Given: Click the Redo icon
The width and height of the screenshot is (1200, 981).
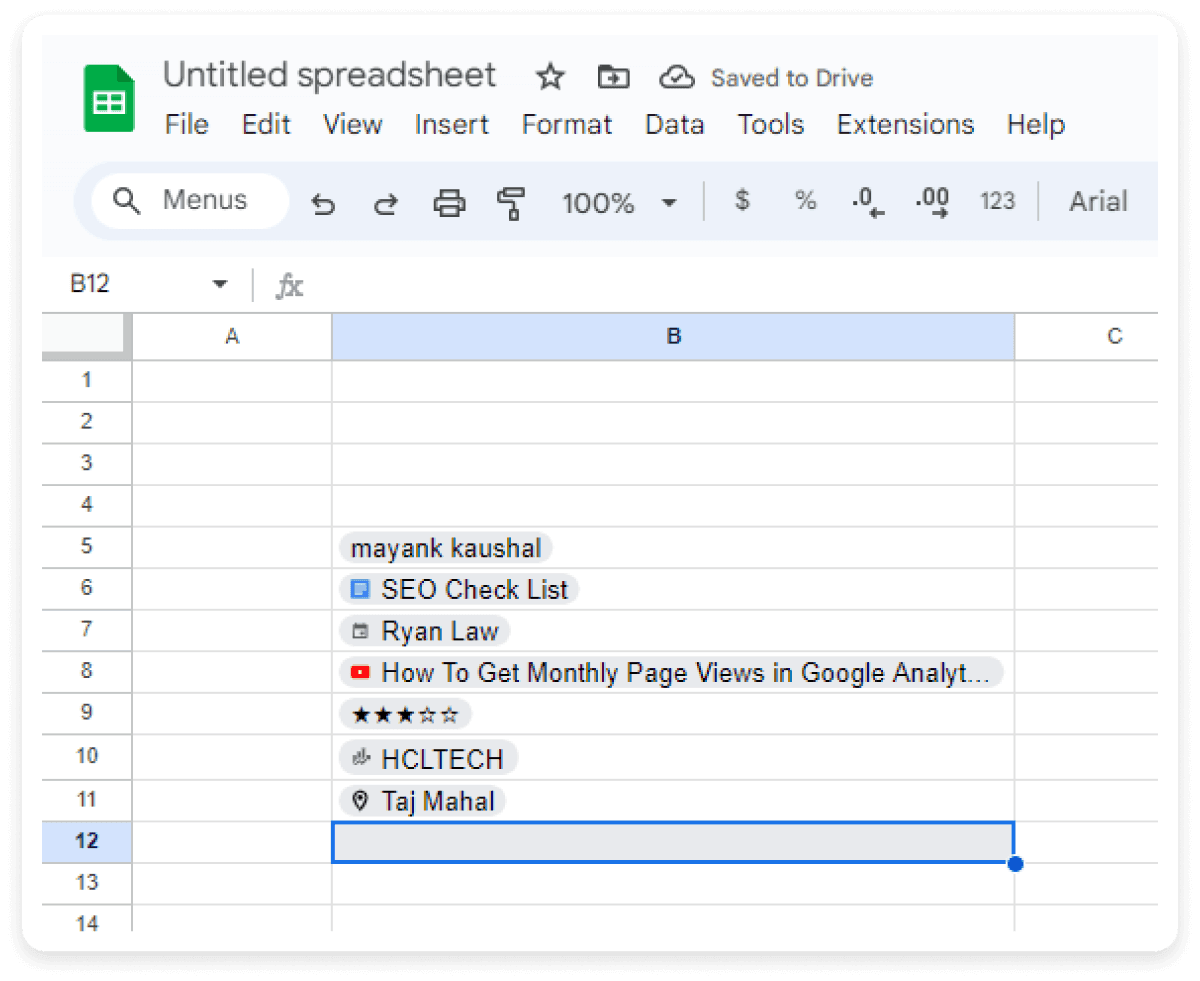Looking at the screenshot, I should coord(385,202).
